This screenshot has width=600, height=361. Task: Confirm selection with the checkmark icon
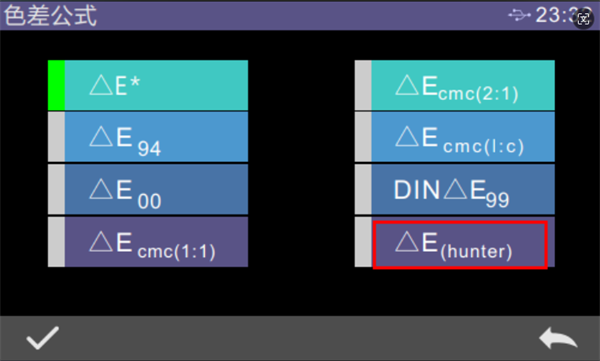[x=42, y=338]
